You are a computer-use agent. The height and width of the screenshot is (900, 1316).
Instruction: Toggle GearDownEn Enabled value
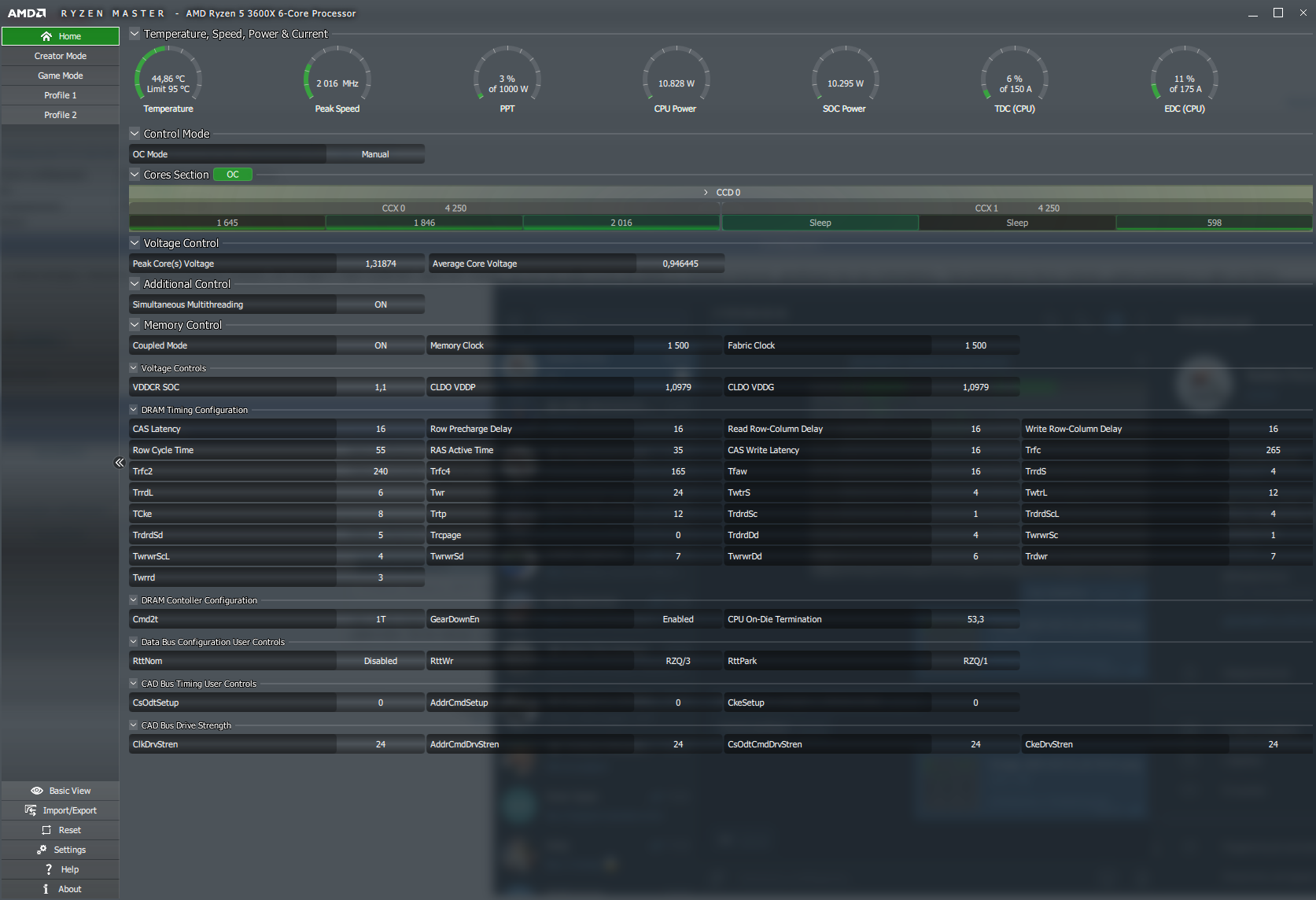pos(678,619)
